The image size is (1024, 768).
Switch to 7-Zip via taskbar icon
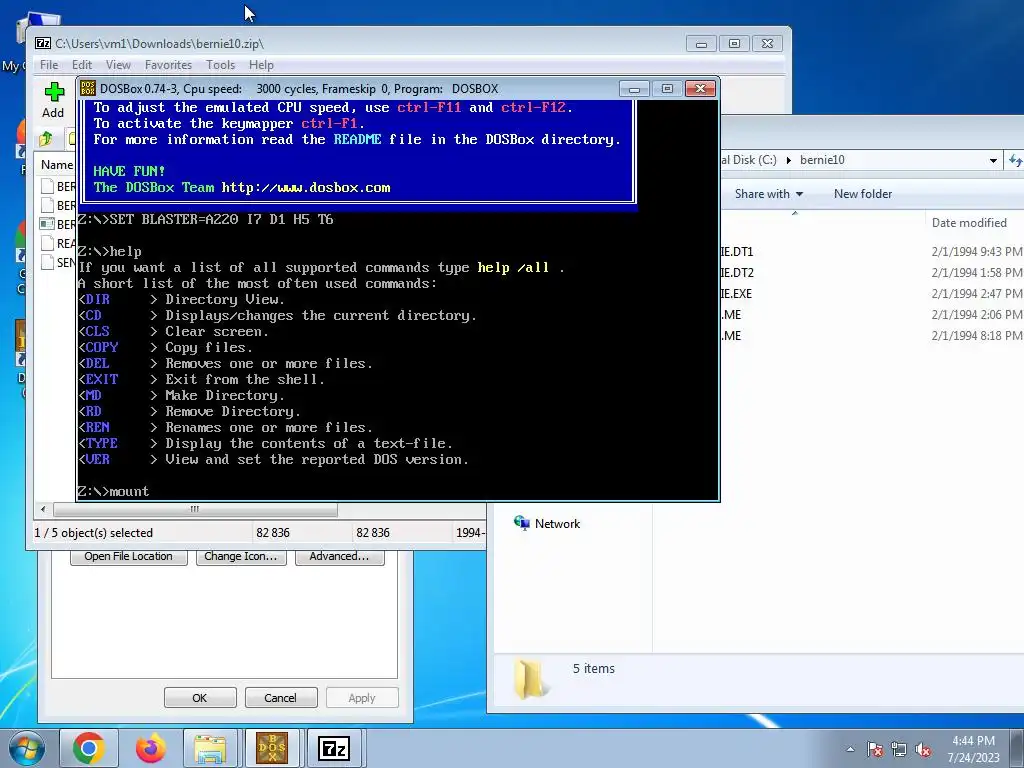click(x=334, y=748)
